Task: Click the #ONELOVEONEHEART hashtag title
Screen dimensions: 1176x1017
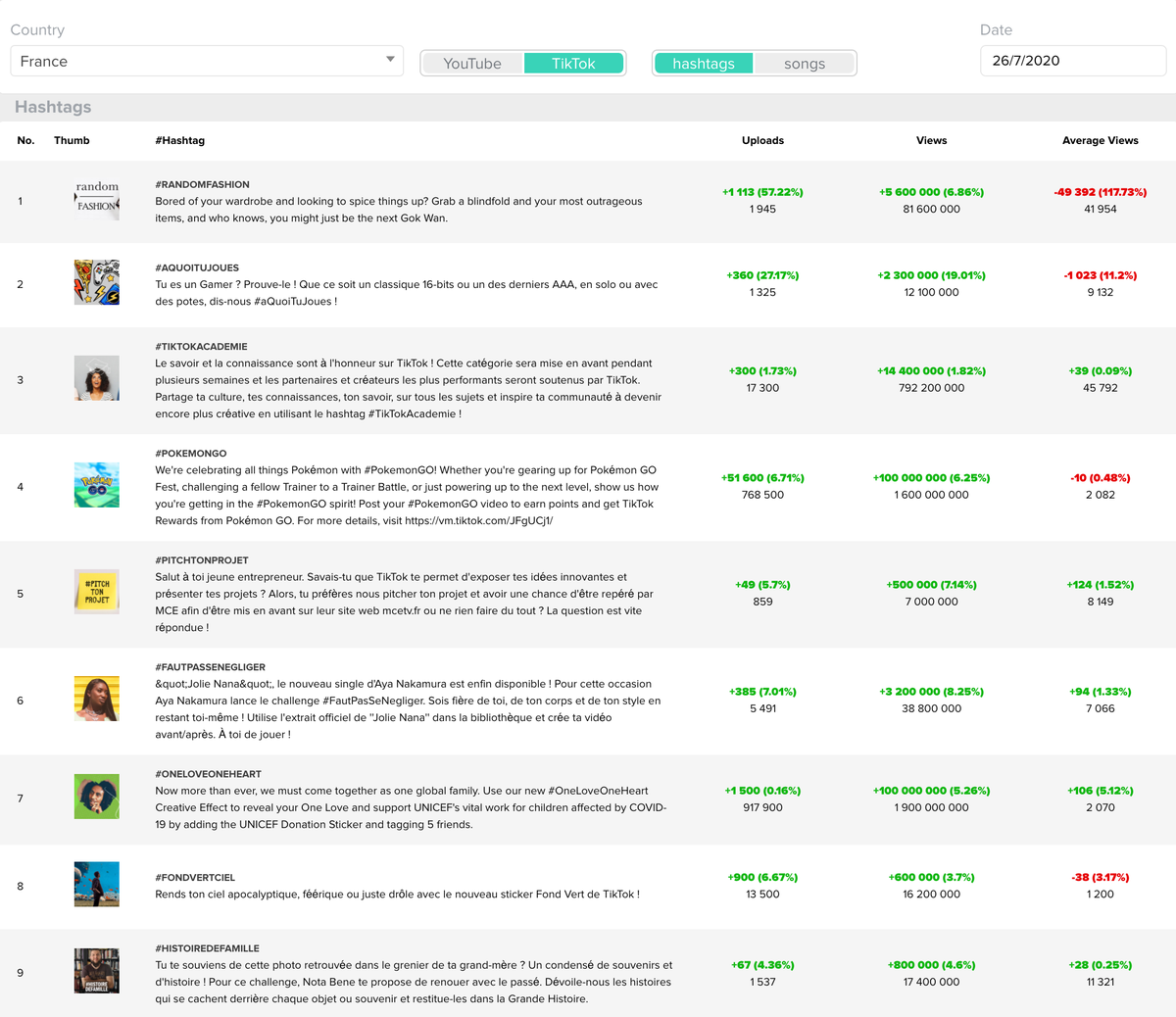Action: click(x=208, y=774)
